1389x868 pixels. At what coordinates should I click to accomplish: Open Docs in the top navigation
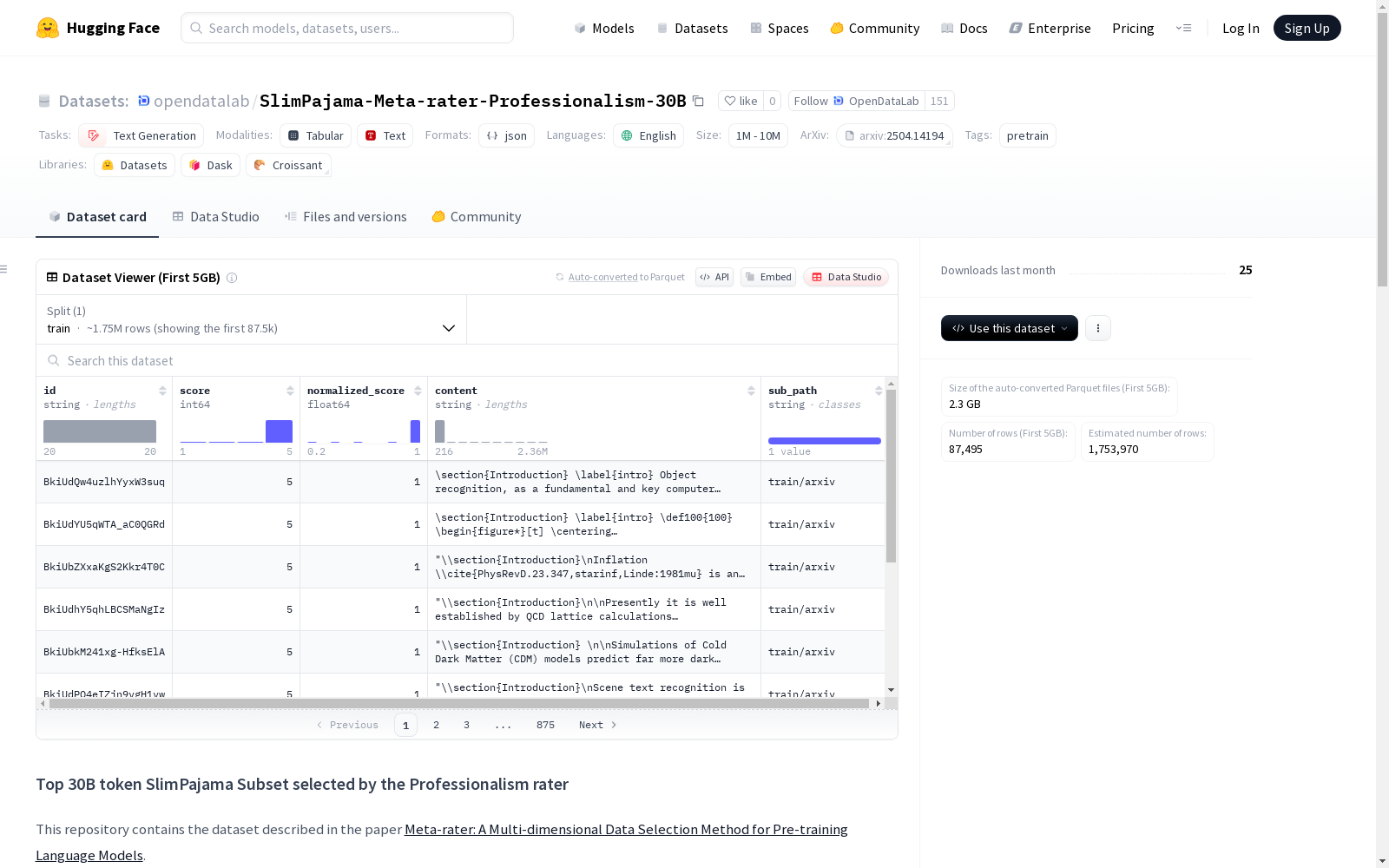coord(964,28)
